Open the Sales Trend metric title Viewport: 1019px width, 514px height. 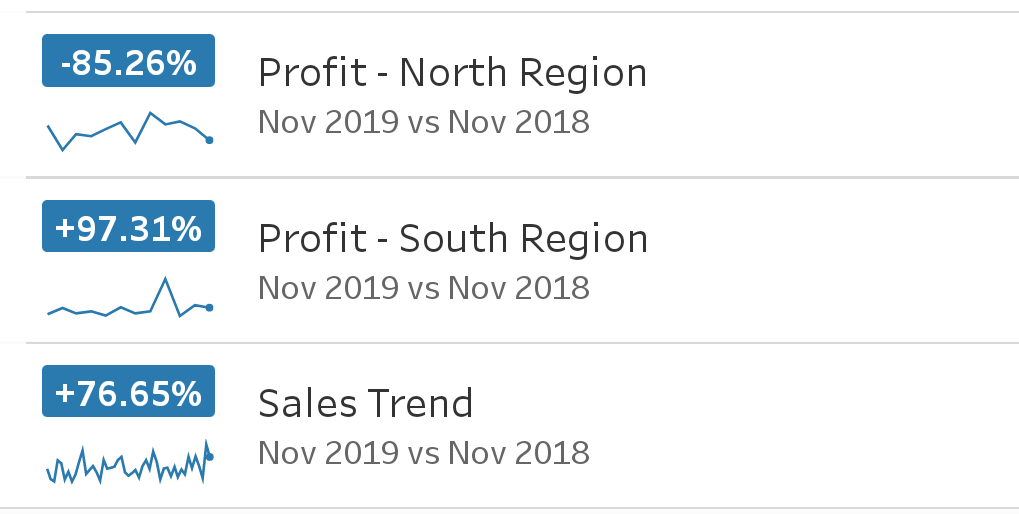tap(365, 403)
